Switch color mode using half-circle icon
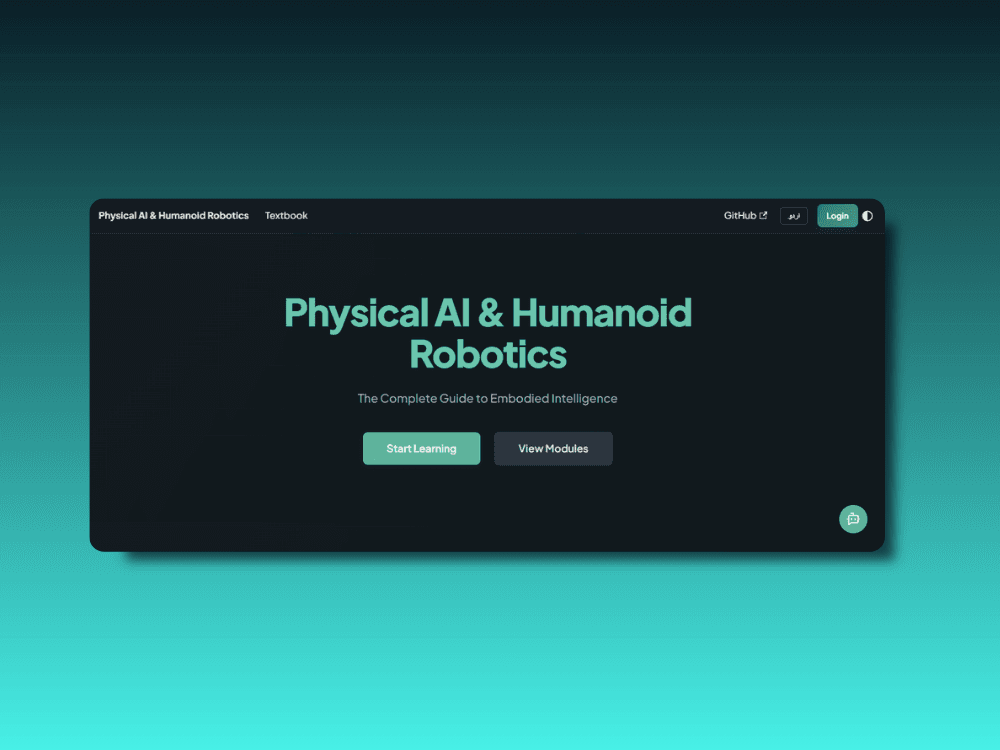Image resolution: width=1000 pixels, height=750 pixels. coord(867,216)
